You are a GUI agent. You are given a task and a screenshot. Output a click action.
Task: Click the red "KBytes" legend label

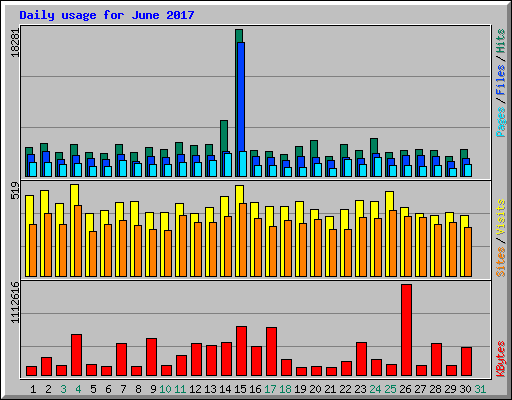pos(501,359)
